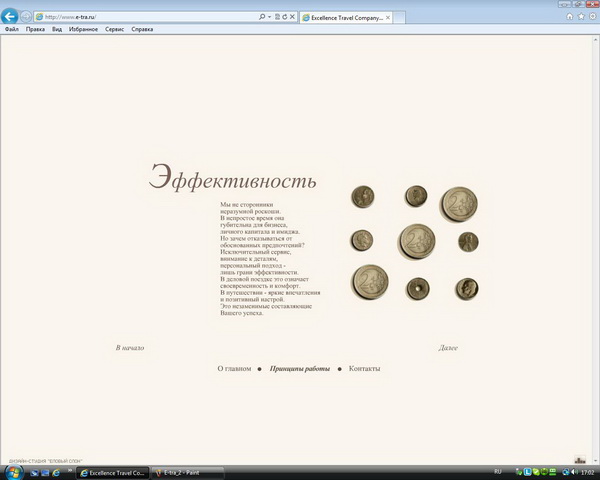
Task: Open the Справка menu
Action: click(142, 29)
